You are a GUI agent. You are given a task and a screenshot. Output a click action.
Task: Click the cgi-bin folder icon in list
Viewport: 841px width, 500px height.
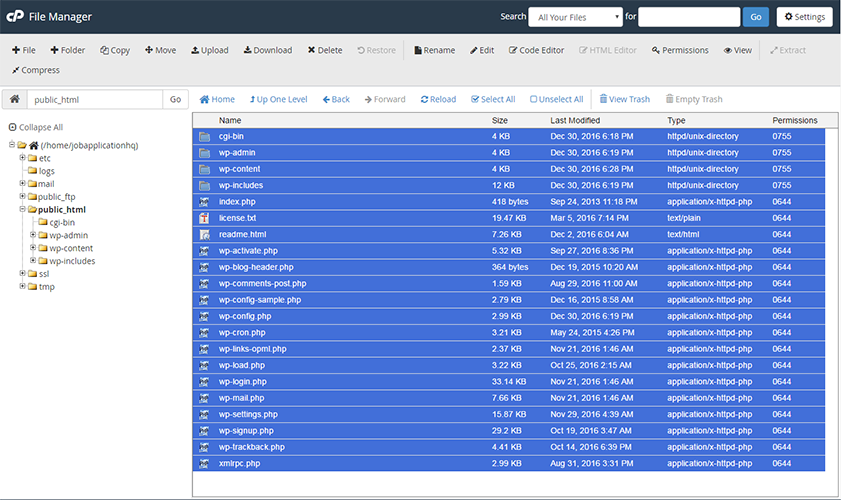point(204,136)
